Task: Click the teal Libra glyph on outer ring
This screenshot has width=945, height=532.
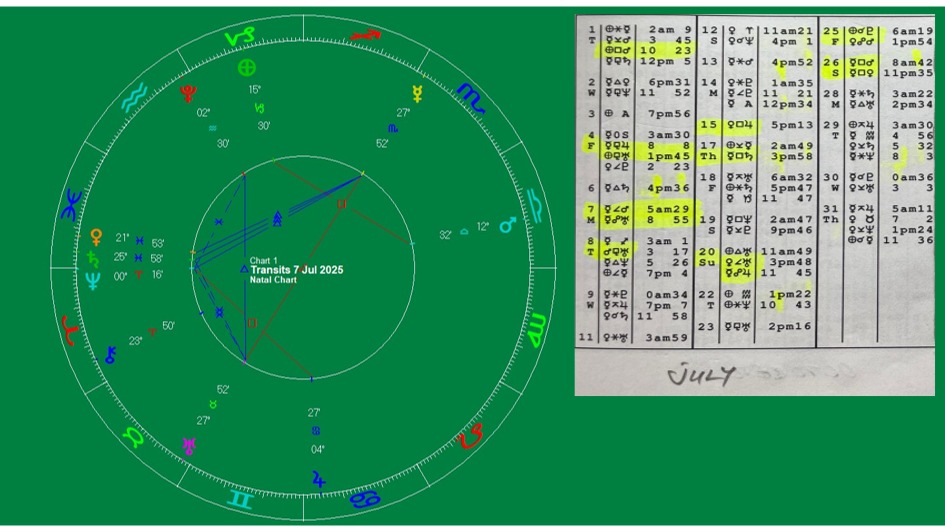Action: 534,205
